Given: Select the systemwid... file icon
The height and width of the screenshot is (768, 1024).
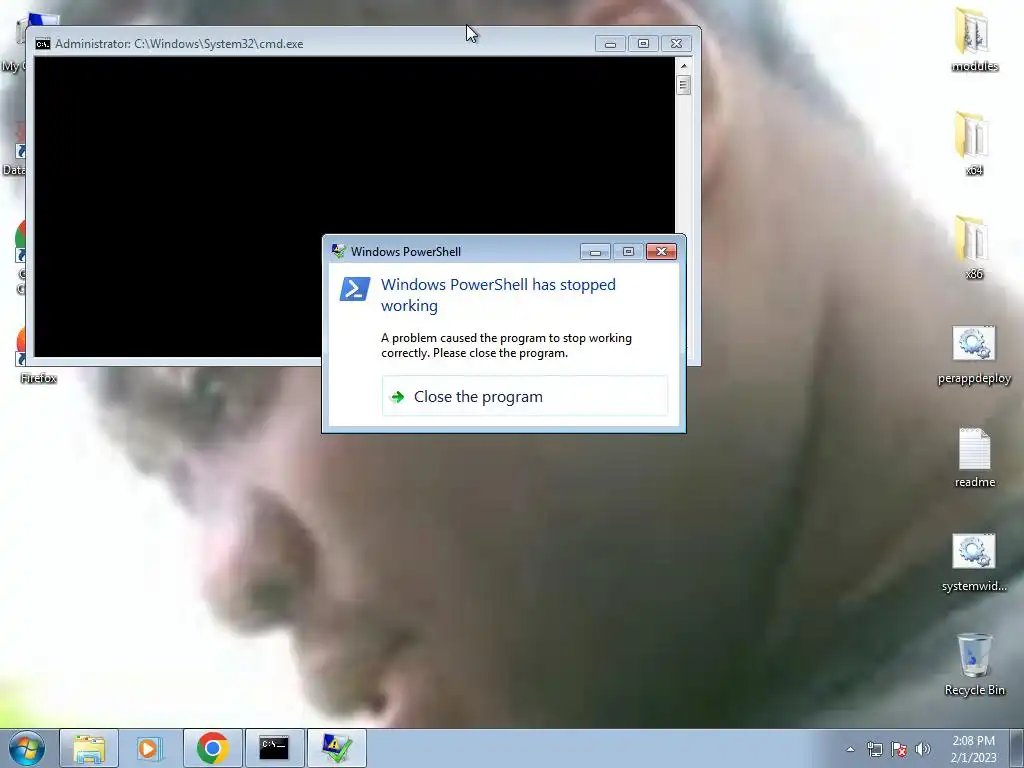Looking at the screenshot, I should [x=974, y=562].
